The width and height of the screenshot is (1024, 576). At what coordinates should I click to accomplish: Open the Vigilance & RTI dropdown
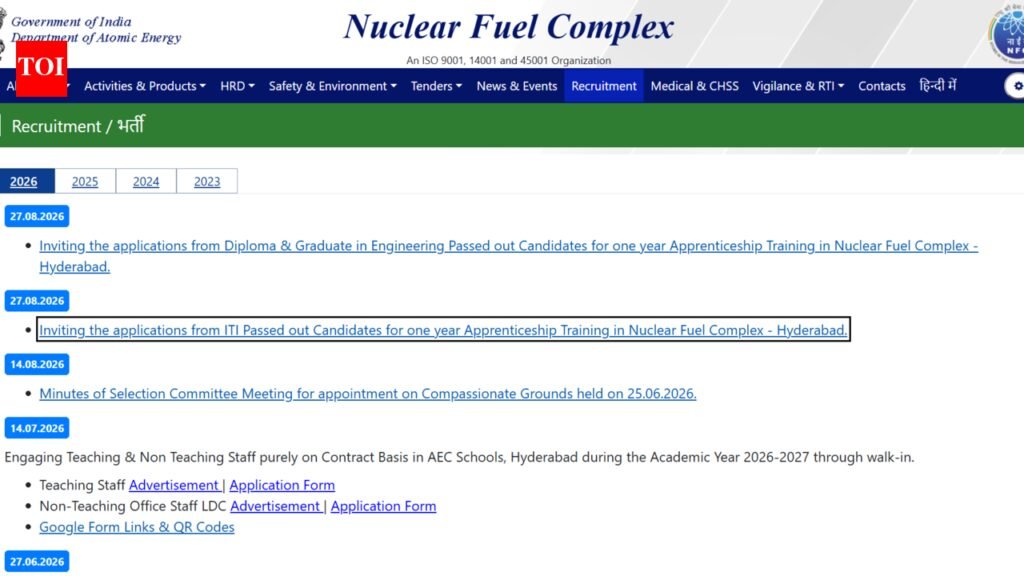tap(798, 86)
